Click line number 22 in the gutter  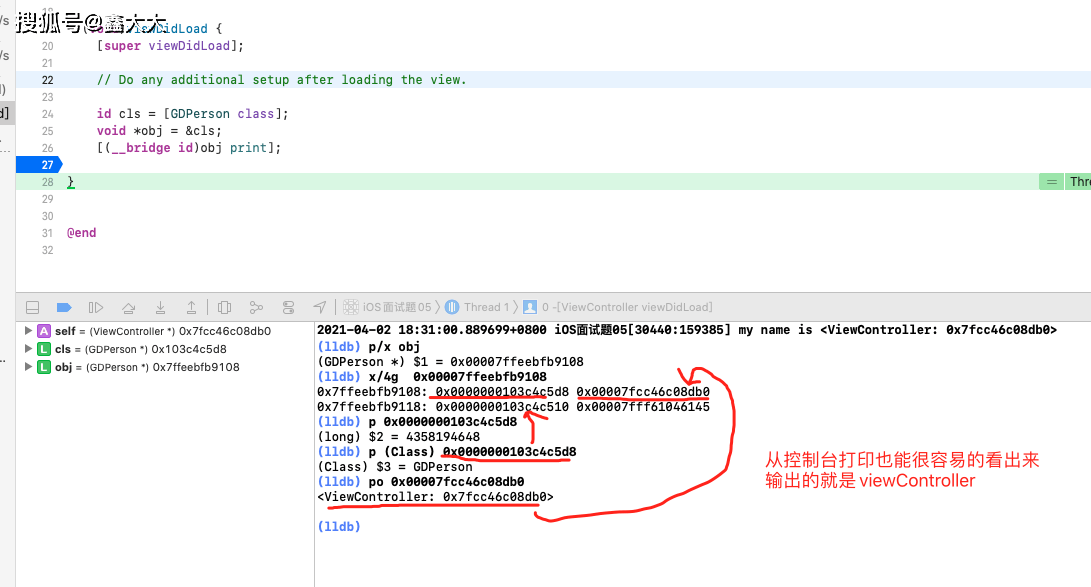(x=47, y=80)
